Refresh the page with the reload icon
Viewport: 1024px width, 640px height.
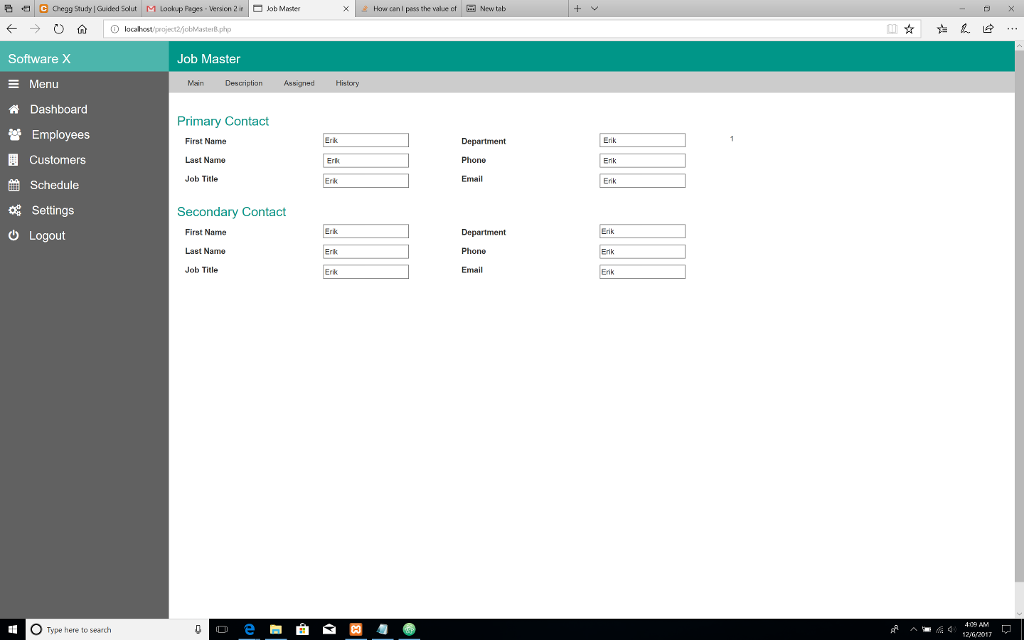58,29
